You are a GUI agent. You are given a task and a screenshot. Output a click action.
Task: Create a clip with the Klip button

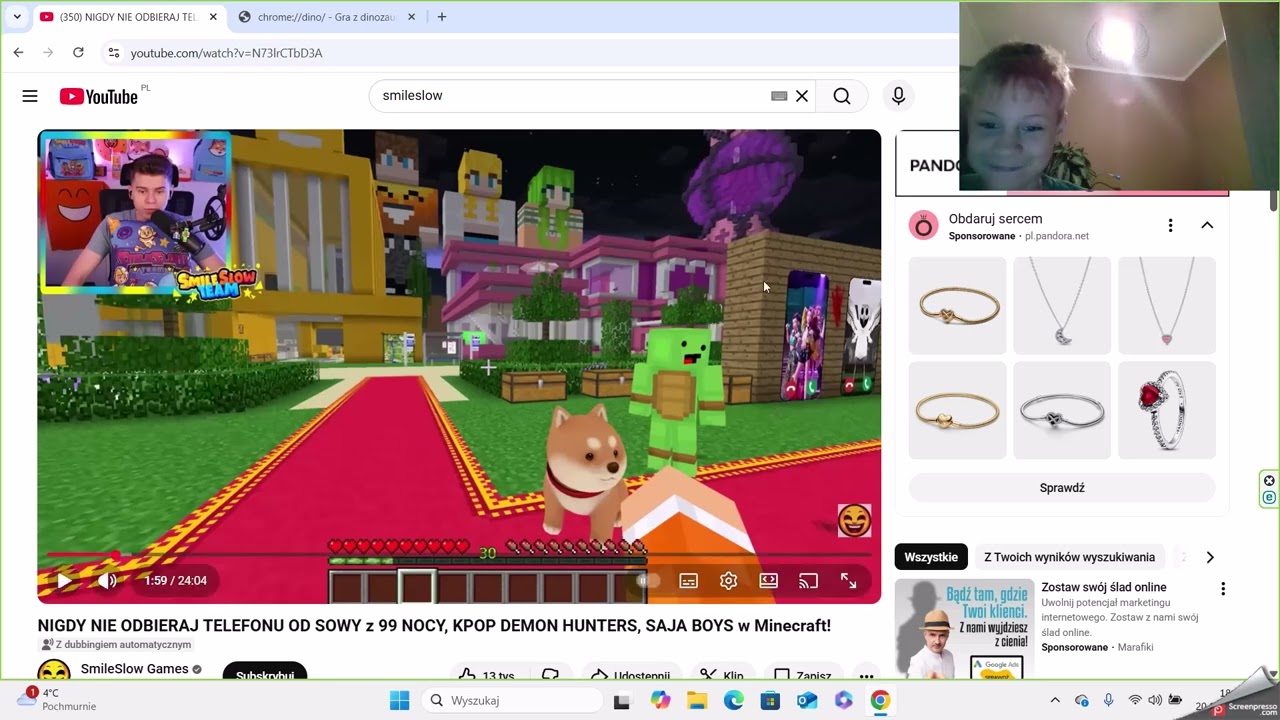click(x=721, y=674)
